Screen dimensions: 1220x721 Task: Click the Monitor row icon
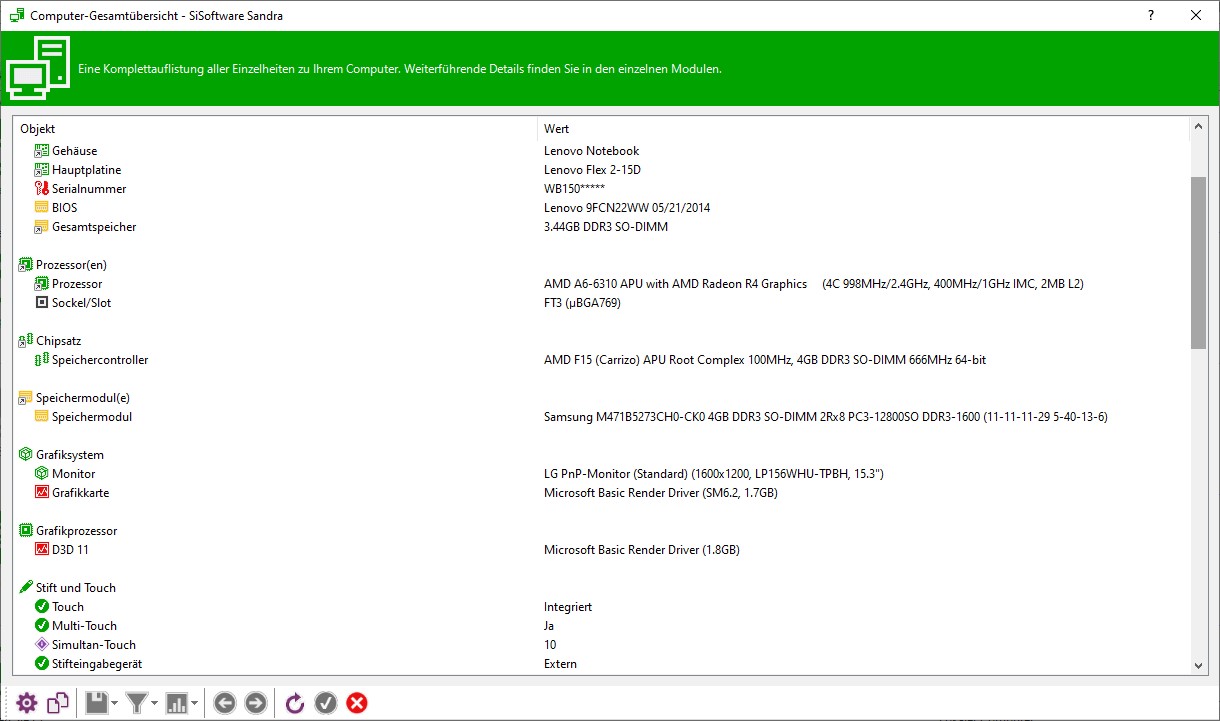[41, 474]
